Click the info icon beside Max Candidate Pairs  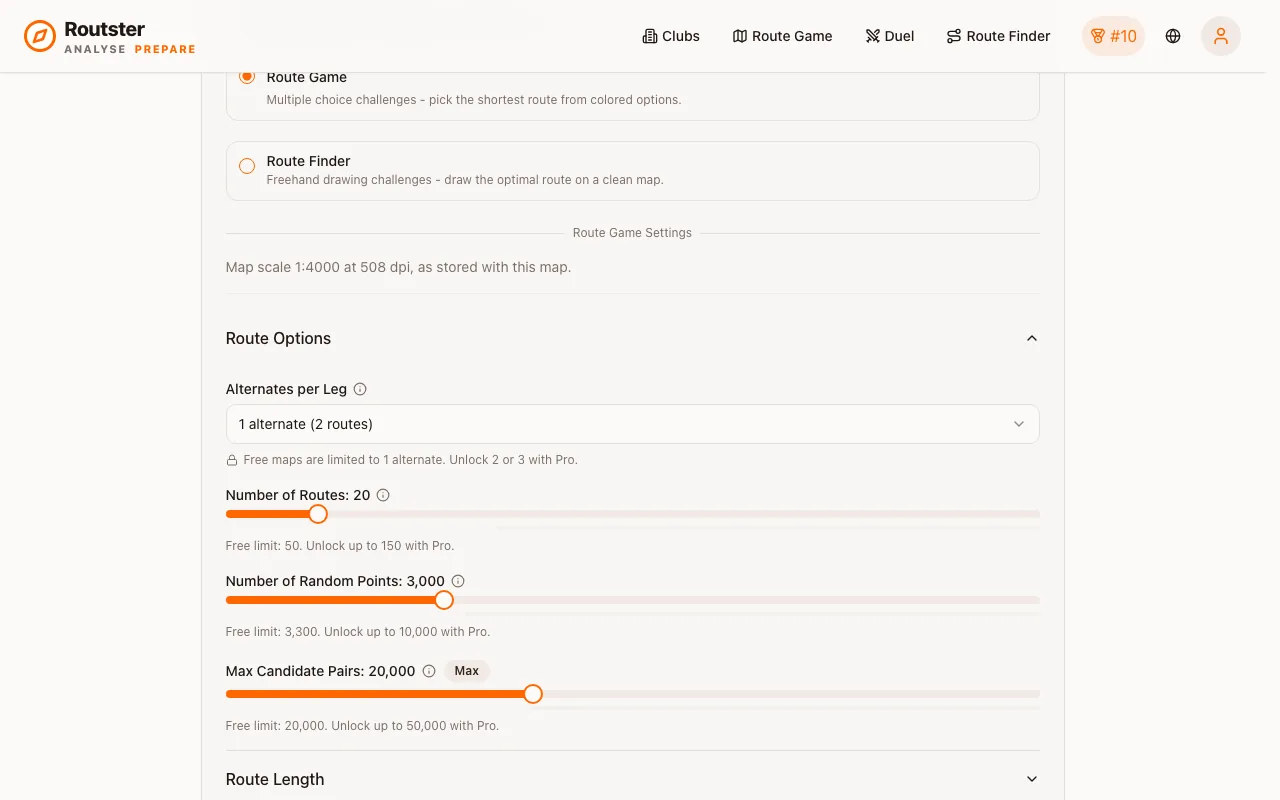(429, 671)
